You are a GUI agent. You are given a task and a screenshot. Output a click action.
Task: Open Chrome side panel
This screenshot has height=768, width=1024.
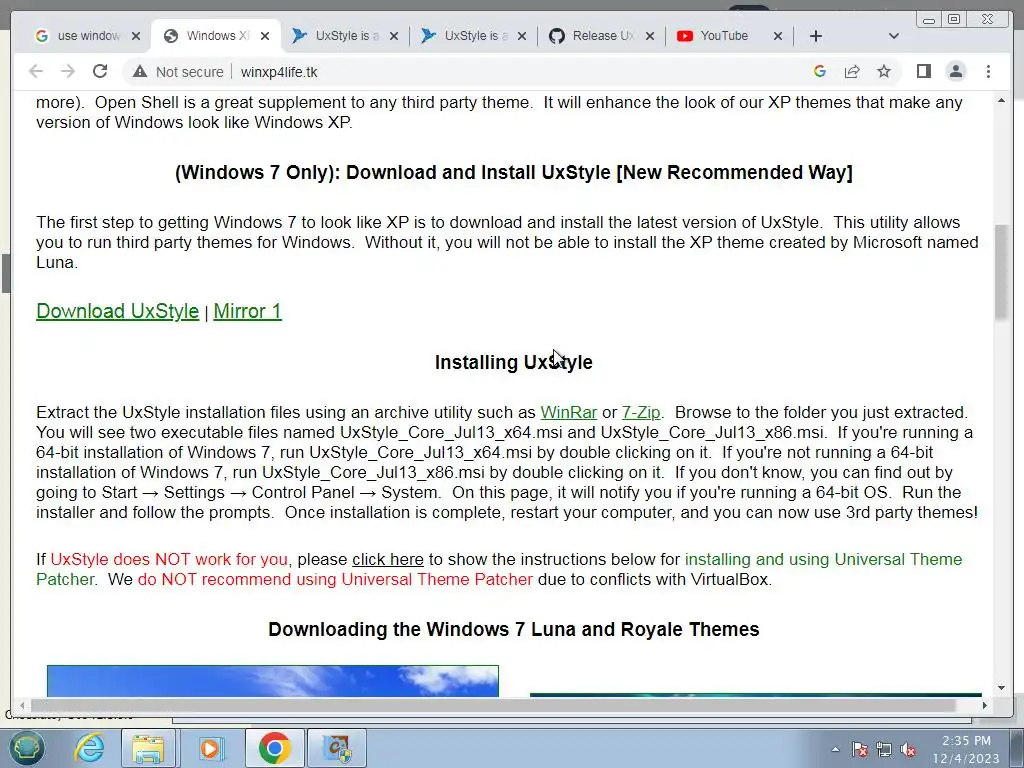pyautogui.click(x=923, y=71)
